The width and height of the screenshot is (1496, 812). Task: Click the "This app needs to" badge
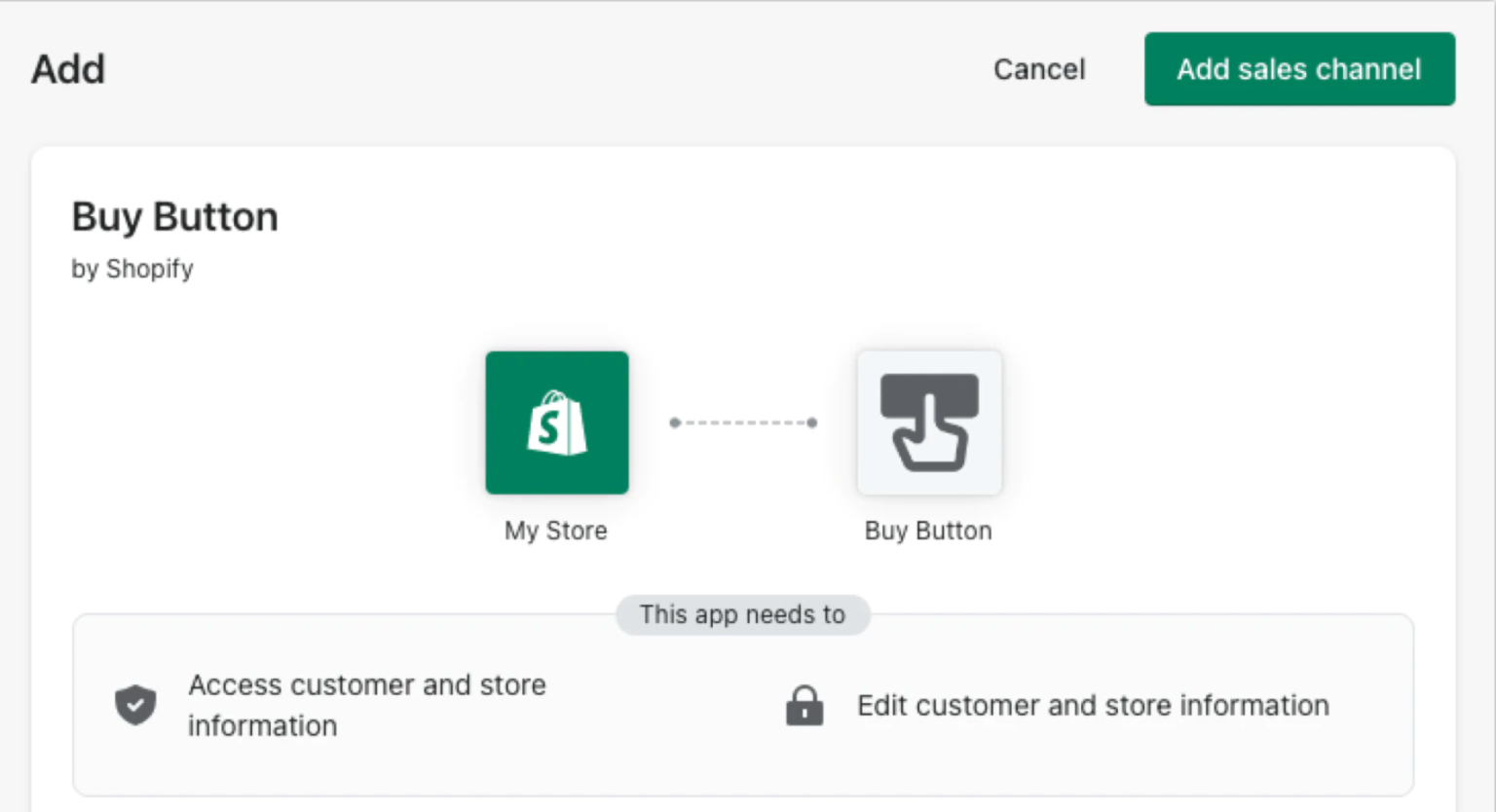[742, 614]
